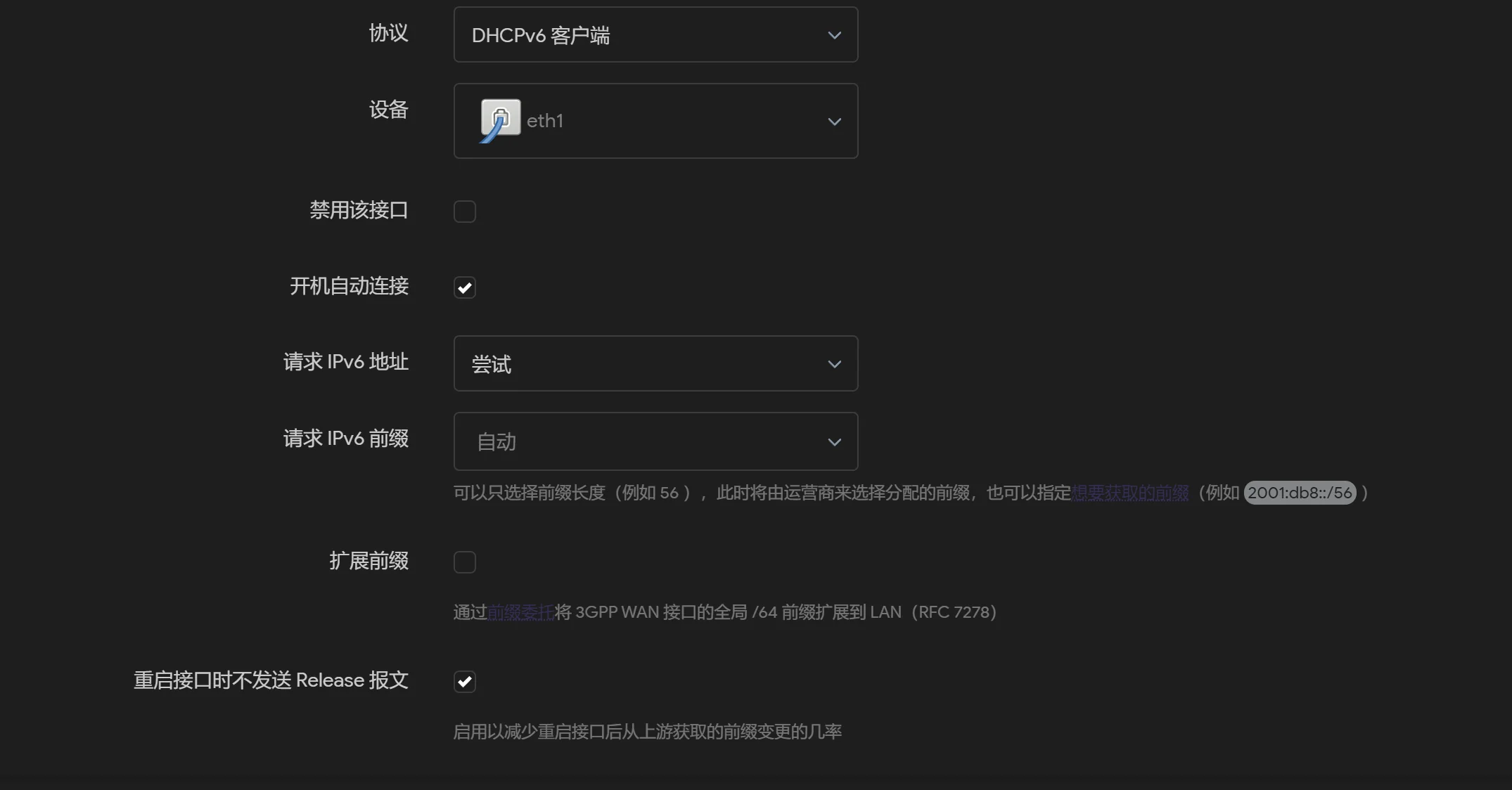This screenshot has height=790, width=1512.
Task: Click the 重启接口时不发送 Release 报文 label
Action: [270, 680]
